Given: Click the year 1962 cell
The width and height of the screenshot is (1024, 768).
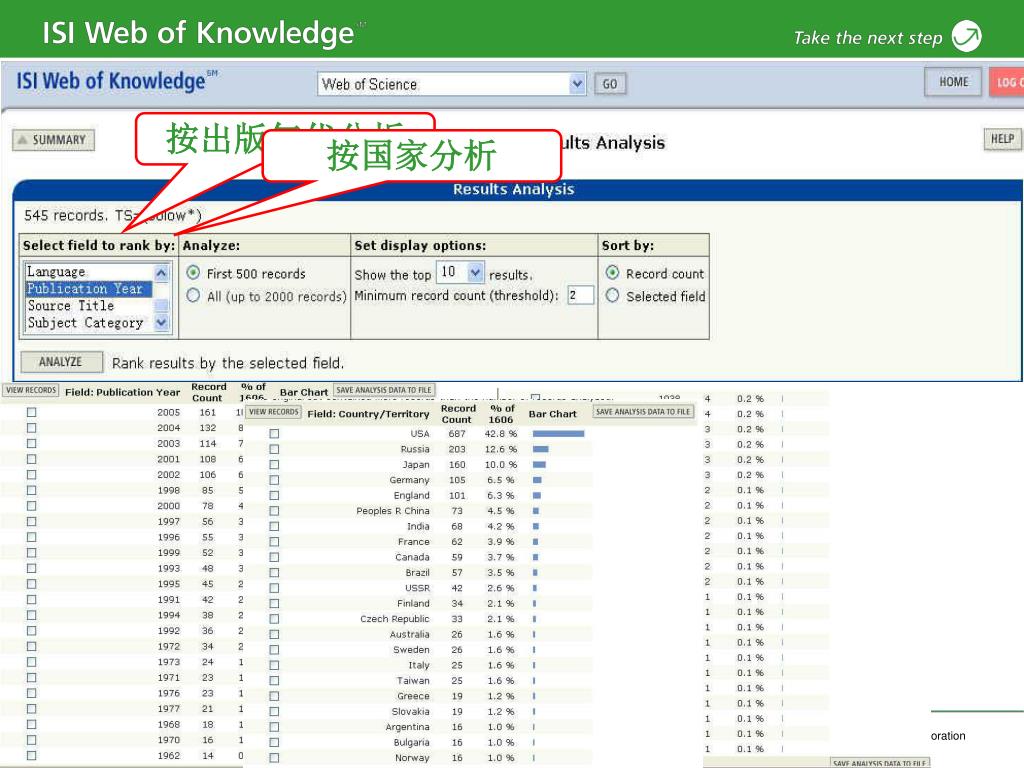Looking at the screenshot, I should pos(168,756).
